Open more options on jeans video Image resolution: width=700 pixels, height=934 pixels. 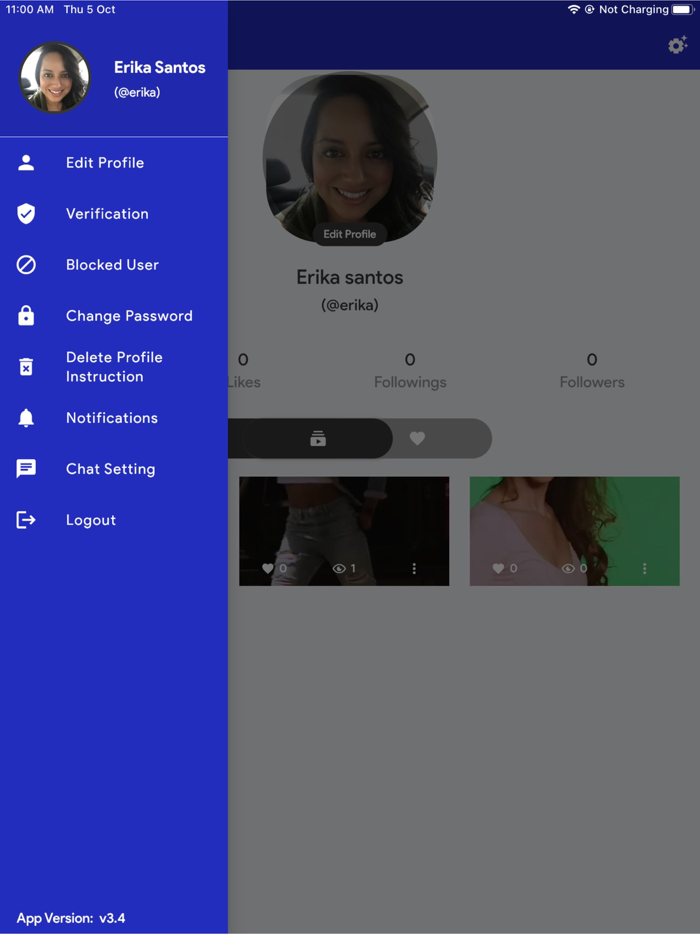pos(414,568)
